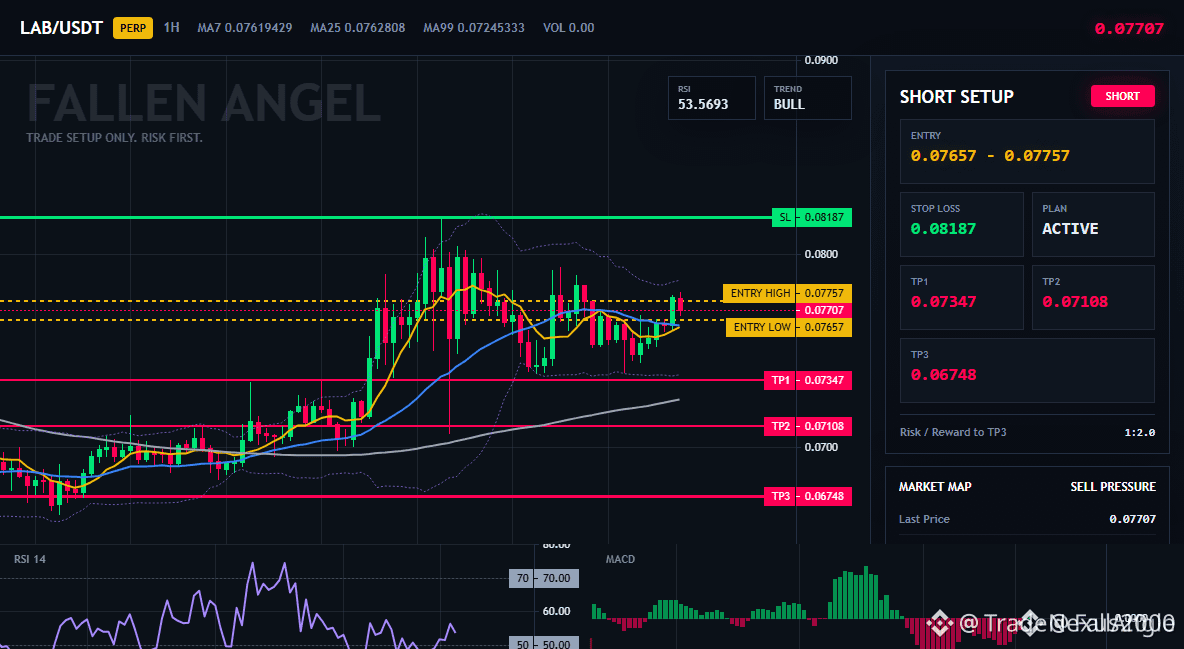Click the RSI 53.5693 info box
This screenshot has height=649, width=1184.
(x=711, y=97)
